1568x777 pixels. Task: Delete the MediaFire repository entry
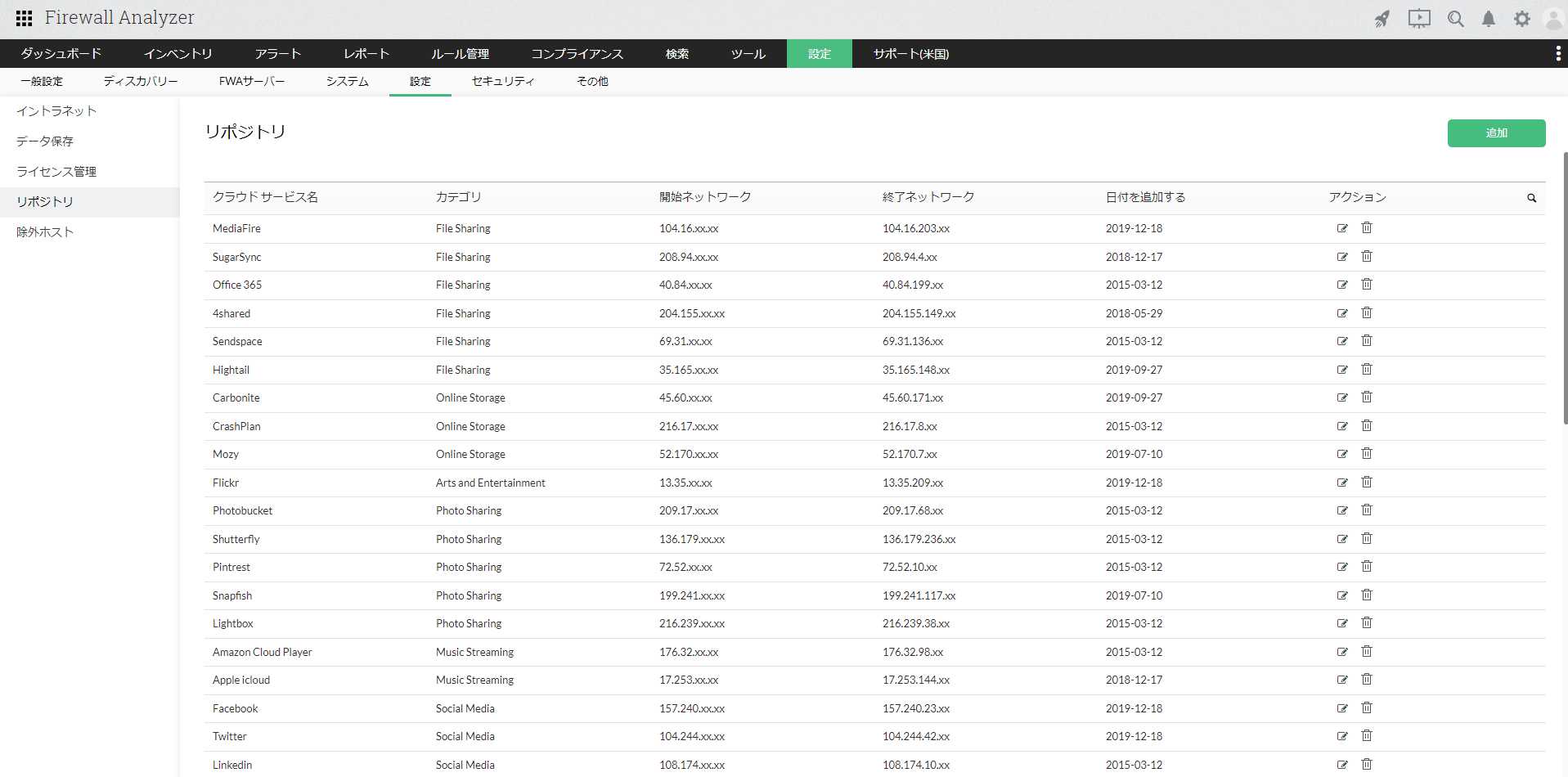[1367, 228]
